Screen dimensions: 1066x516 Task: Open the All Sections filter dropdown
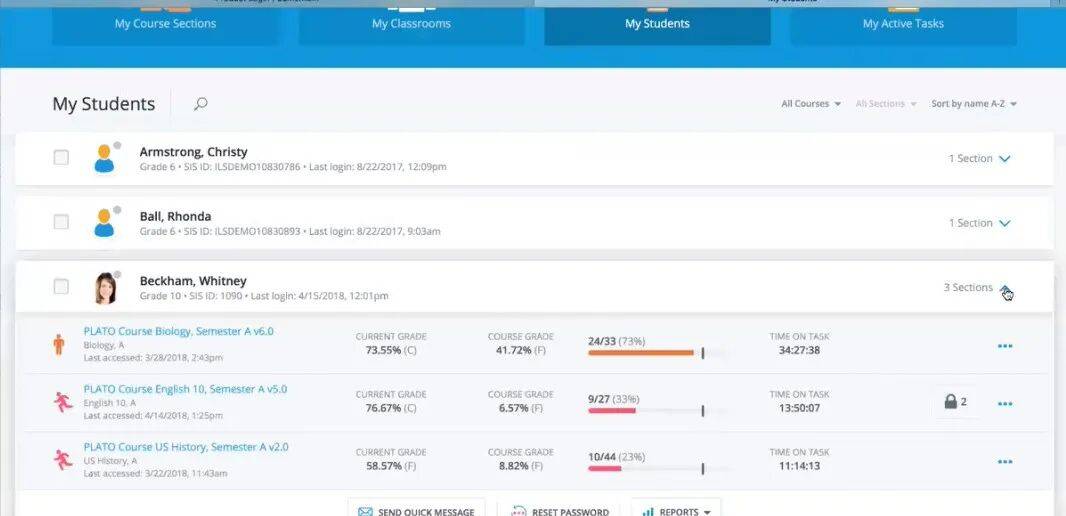point(886,104)
